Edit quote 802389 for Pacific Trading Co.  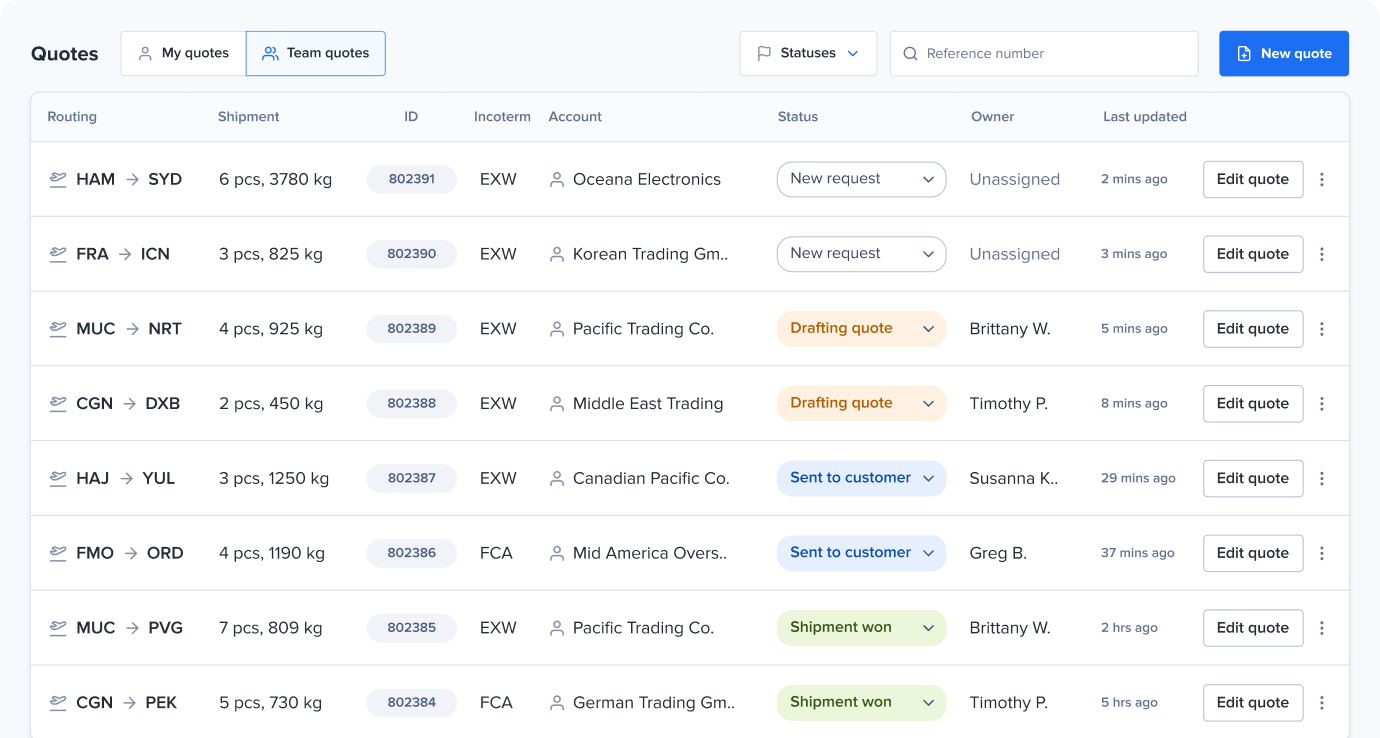[1253, 329]
